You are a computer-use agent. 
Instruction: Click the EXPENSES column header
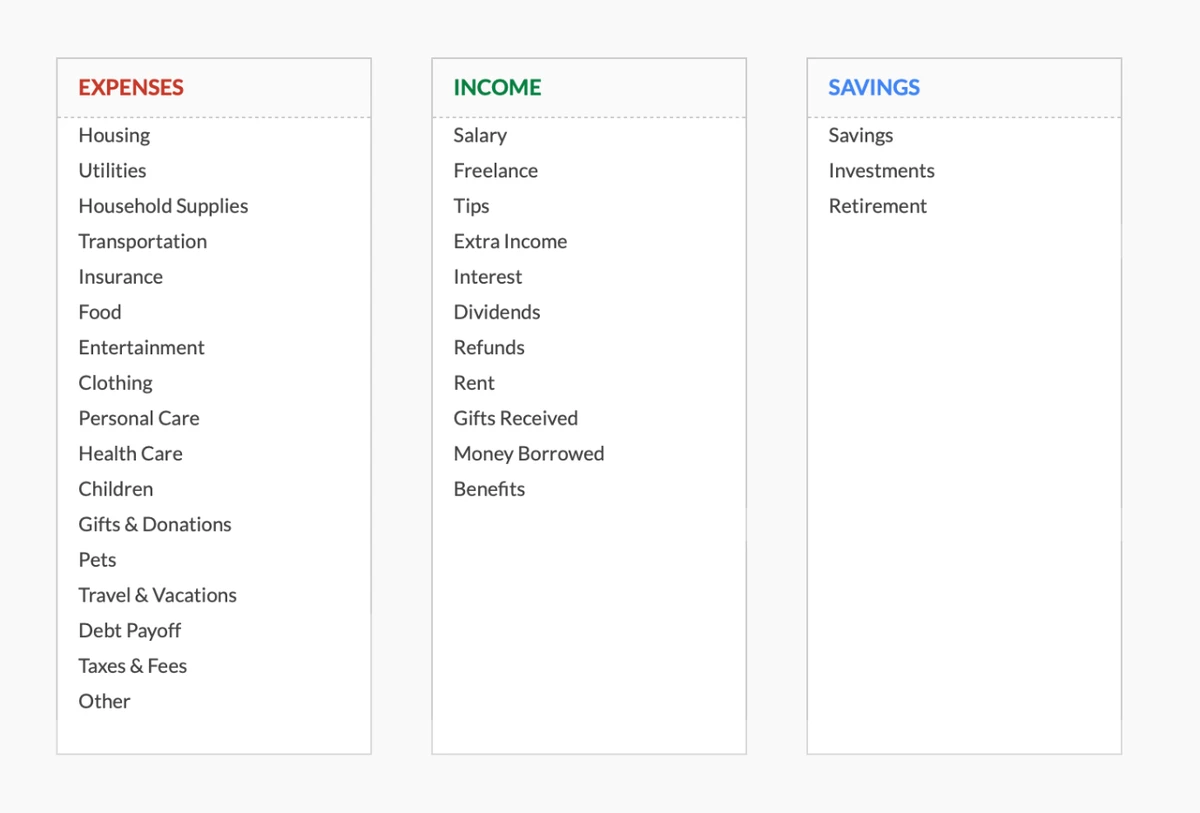click(130, 88)
